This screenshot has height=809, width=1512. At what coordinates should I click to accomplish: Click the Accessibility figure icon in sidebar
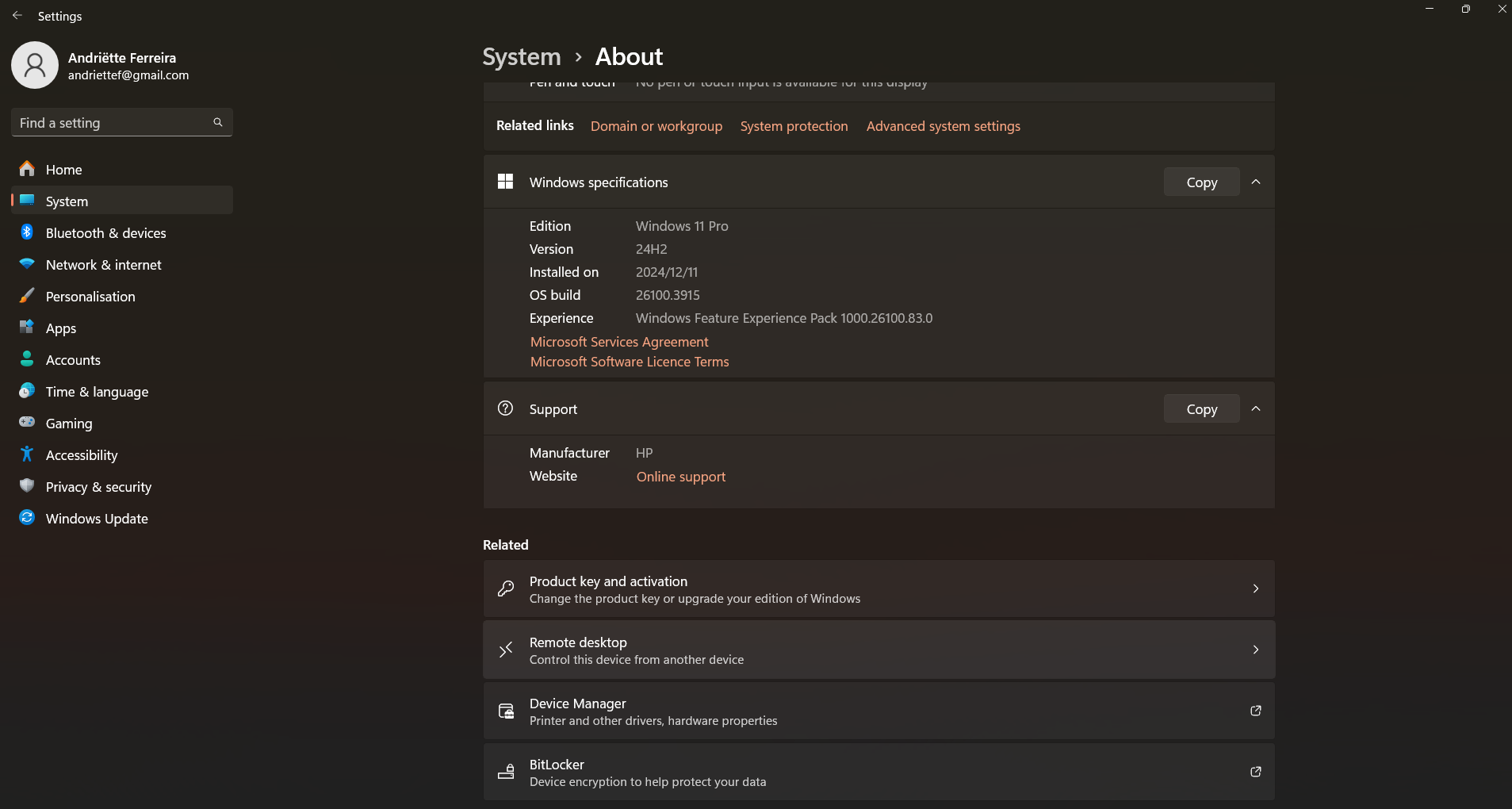pyautogui.click(x=27, y=454)
